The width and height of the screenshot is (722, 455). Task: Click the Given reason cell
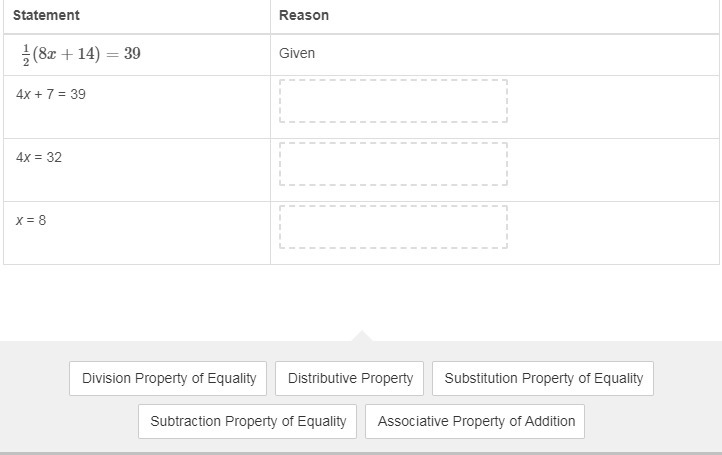point(297,53)
